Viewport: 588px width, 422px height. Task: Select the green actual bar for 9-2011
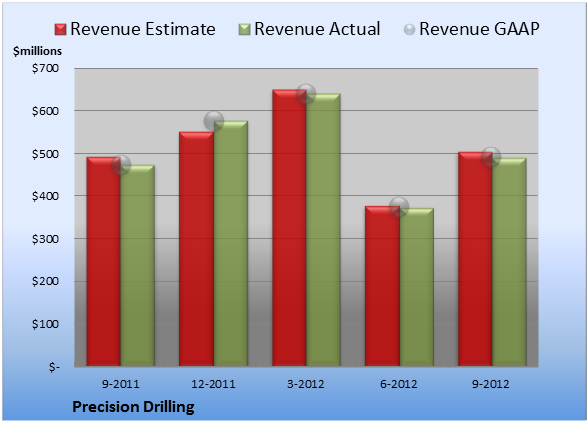pyautogui.click(x=138, y=266)
